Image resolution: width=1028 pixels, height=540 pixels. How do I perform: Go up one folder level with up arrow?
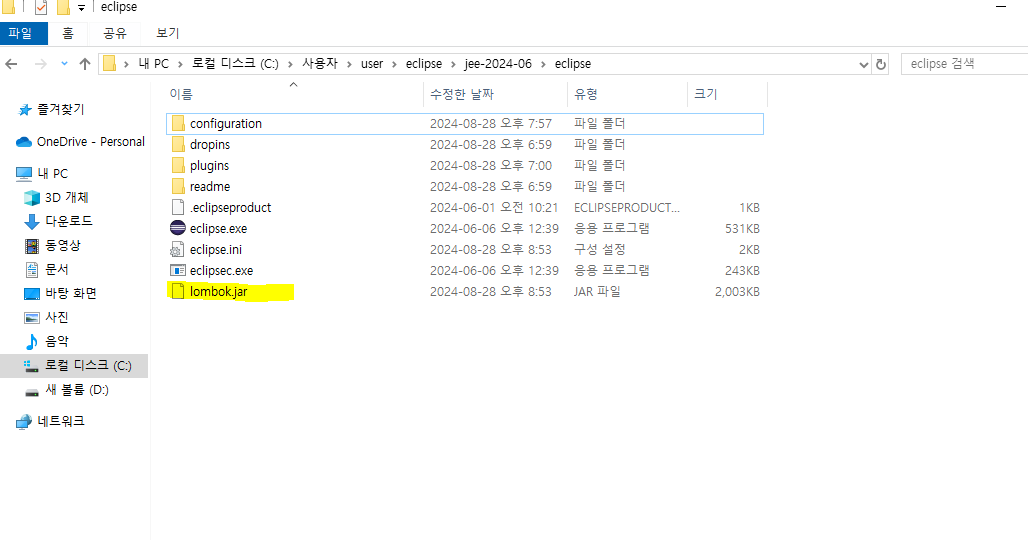click(x=85, y=64)
